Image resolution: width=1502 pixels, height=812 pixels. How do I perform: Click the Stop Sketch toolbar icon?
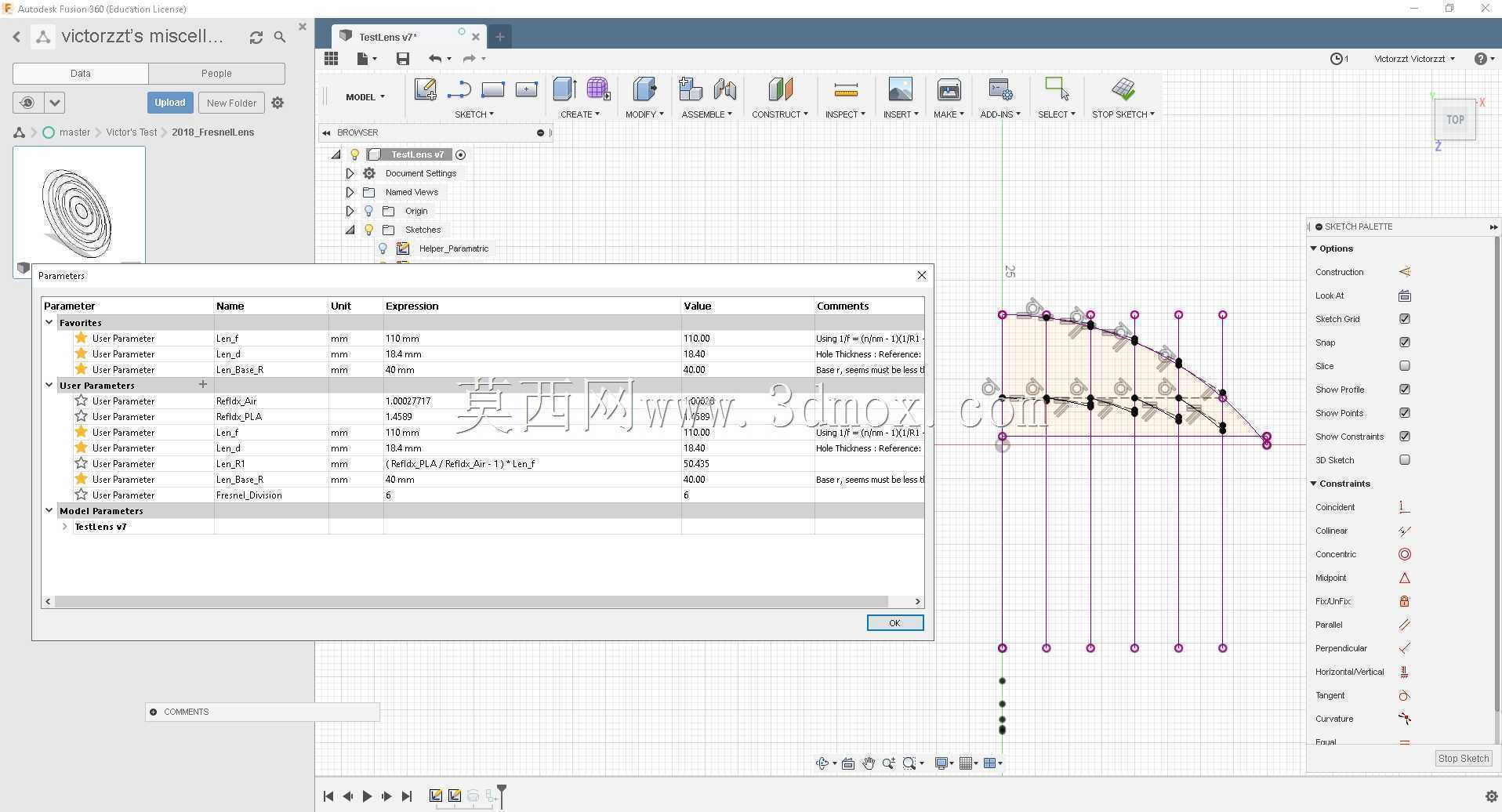pos(1123,89)
